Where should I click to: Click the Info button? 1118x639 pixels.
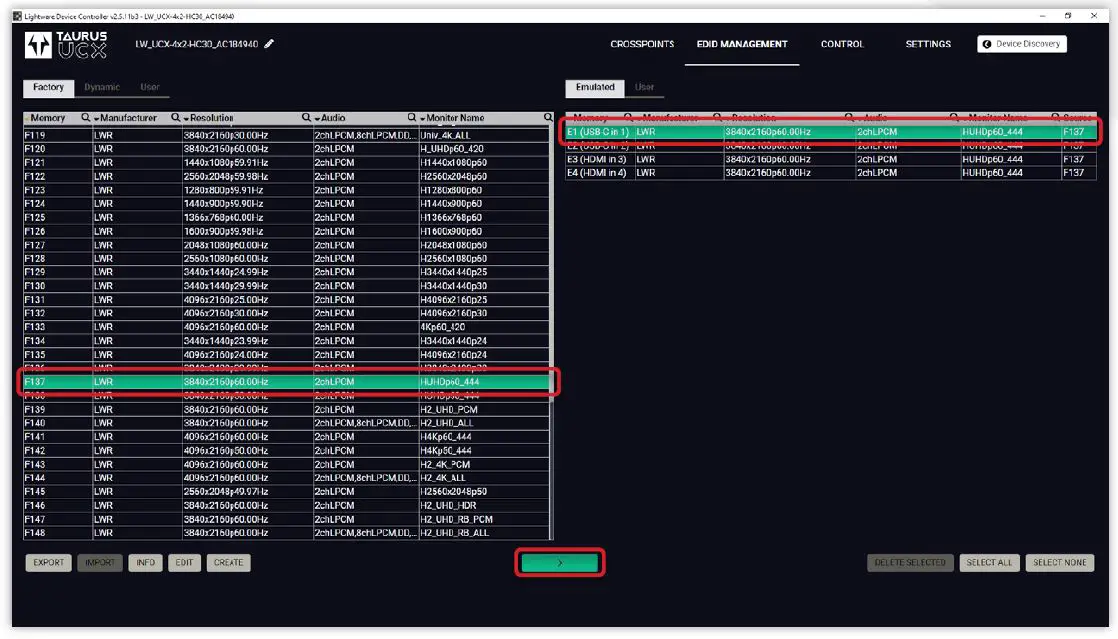[145, 563]
